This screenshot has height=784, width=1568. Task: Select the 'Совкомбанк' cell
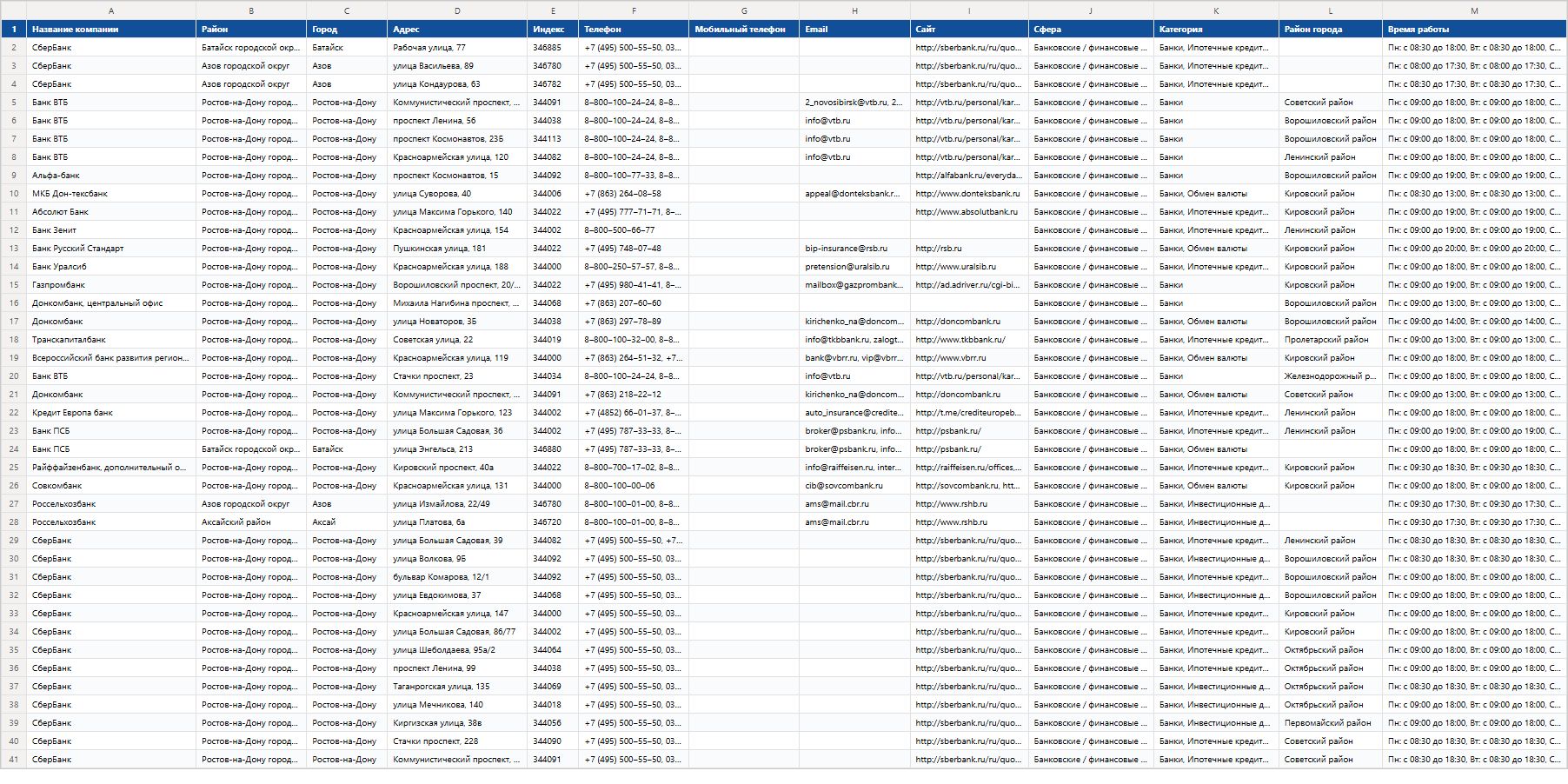coord(111,486)
